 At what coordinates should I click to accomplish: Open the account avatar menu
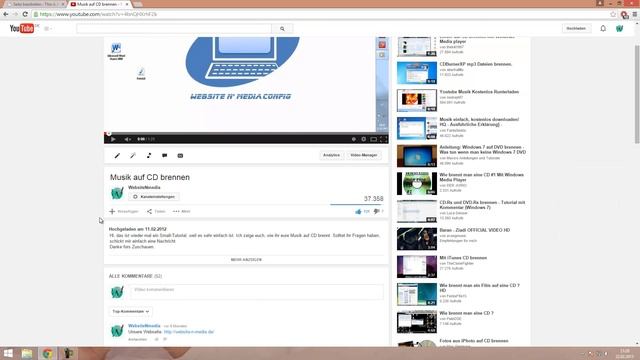619,29
